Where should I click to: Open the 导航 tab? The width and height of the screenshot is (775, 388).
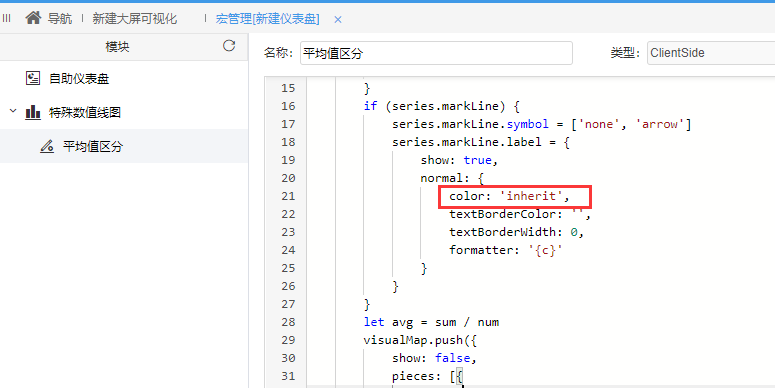tap(59, 19)
